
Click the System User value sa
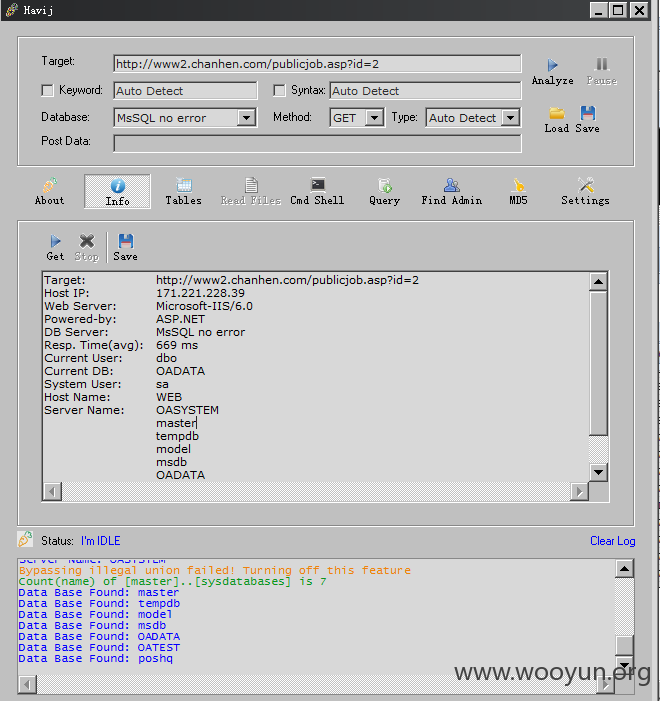click(162, 384)
